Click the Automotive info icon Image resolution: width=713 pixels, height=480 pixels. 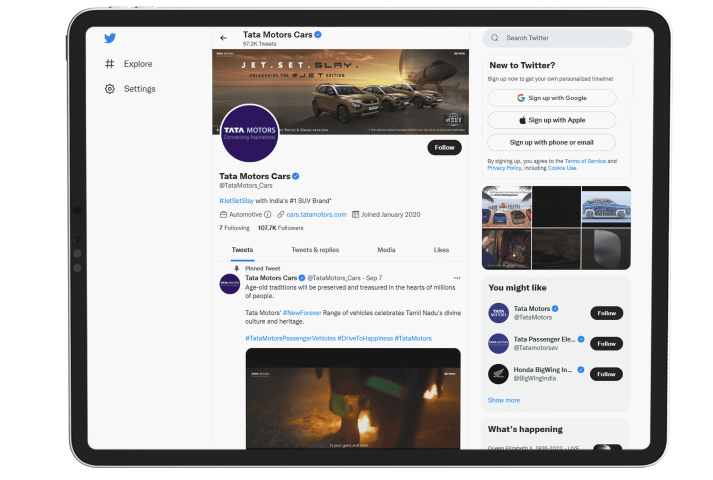click(267, 215)
